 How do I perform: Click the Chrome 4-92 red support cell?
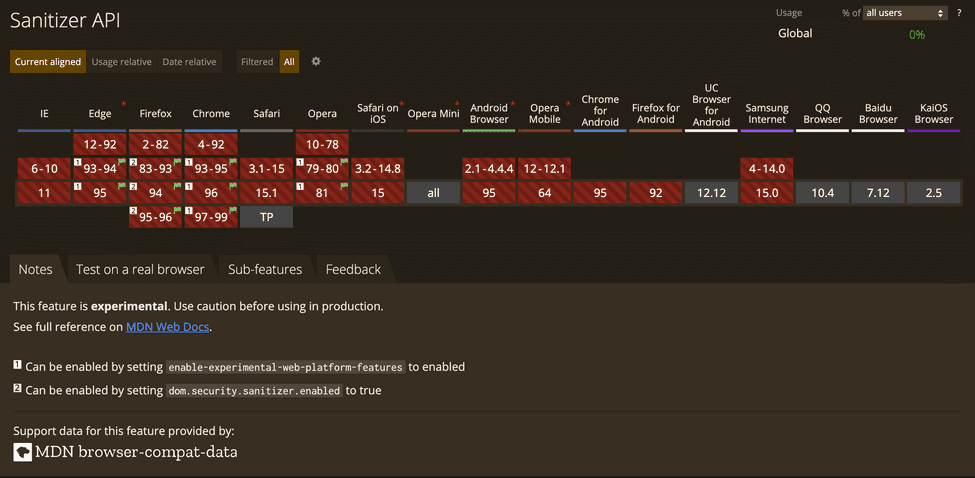211,144
